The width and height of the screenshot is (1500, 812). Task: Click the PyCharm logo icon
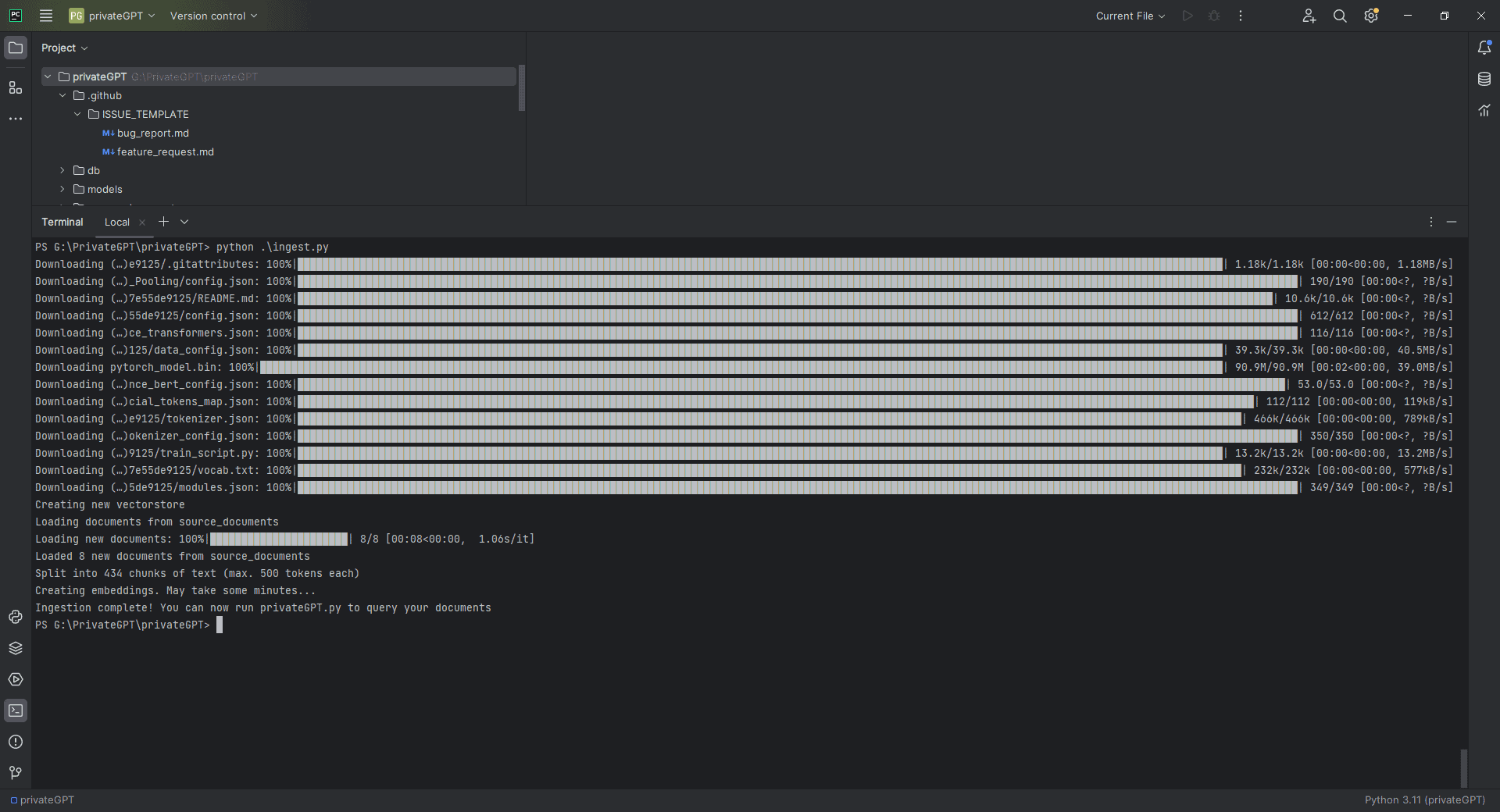click(16, 16)
